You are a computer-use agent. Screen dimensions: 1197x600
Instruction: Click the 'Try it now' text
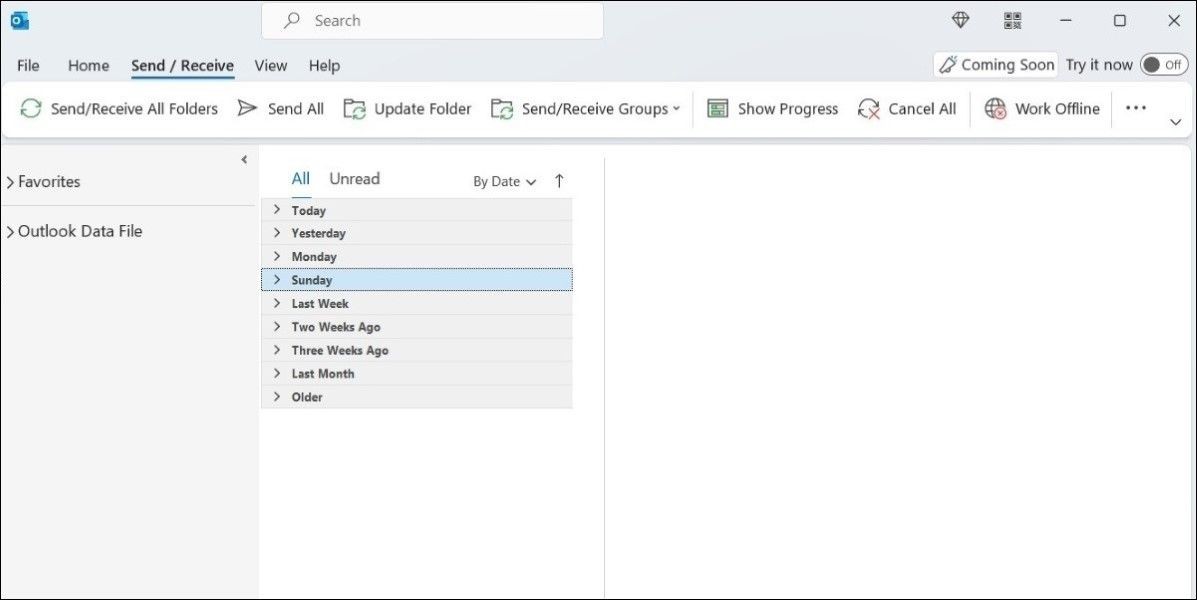(x=1099, y=65)
